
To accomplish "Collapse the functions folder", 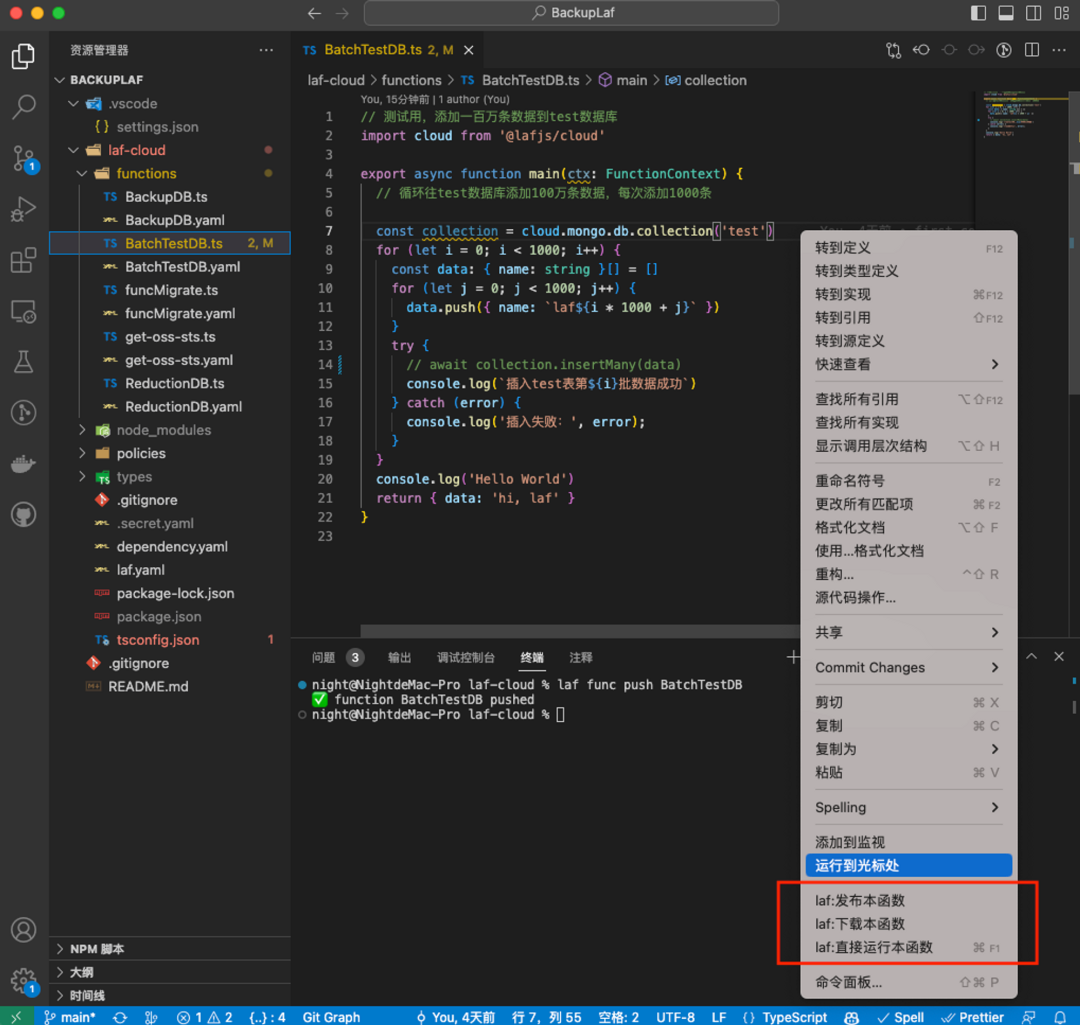I will coord(82,174).
